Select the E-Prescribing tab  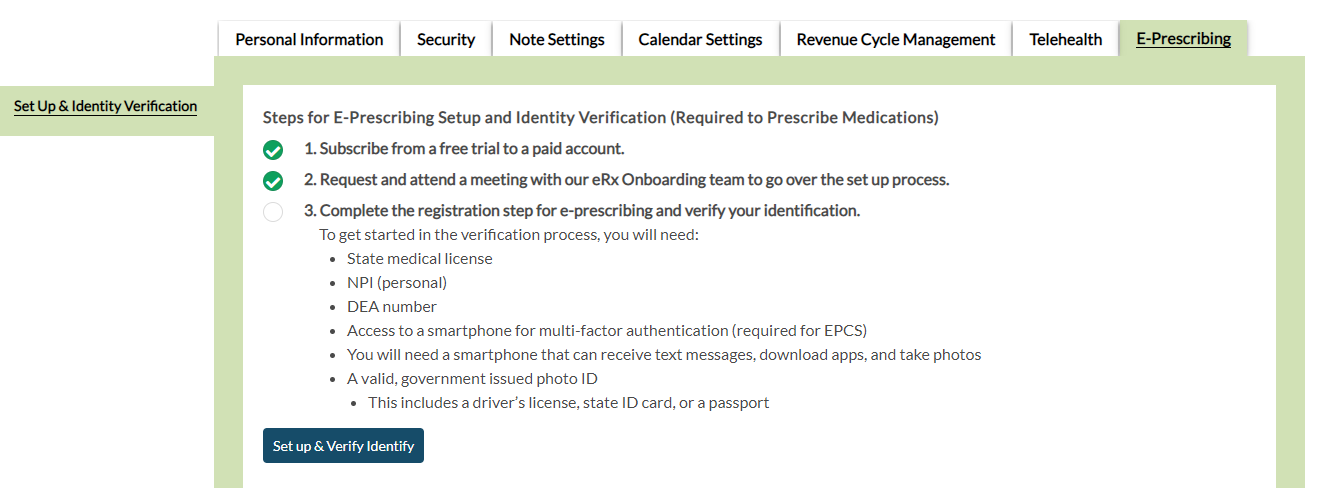click(x=1183, y=39)
